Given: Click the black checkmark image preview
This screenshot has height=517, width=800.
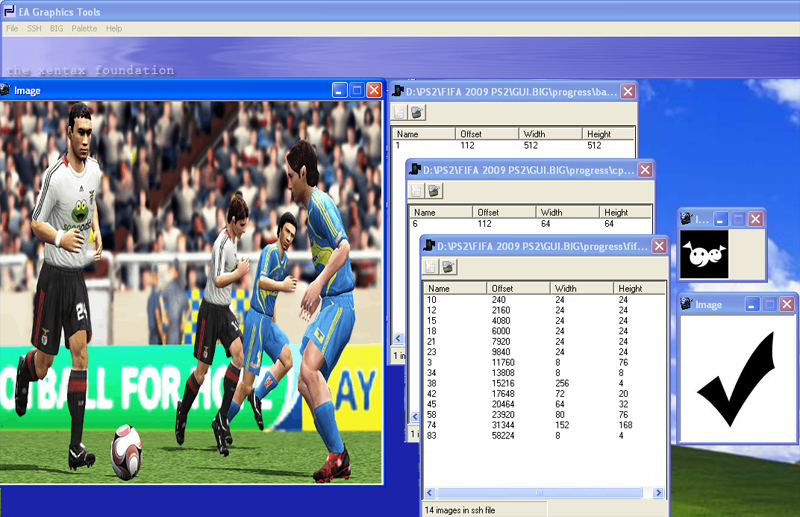Looking at the screenshot, I should point(737,378).
